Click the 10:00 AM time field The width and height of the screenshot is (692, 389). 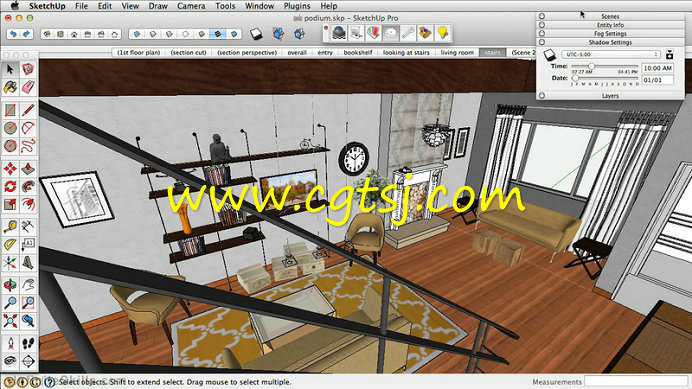pyautogui.click(x=658, y=68)
